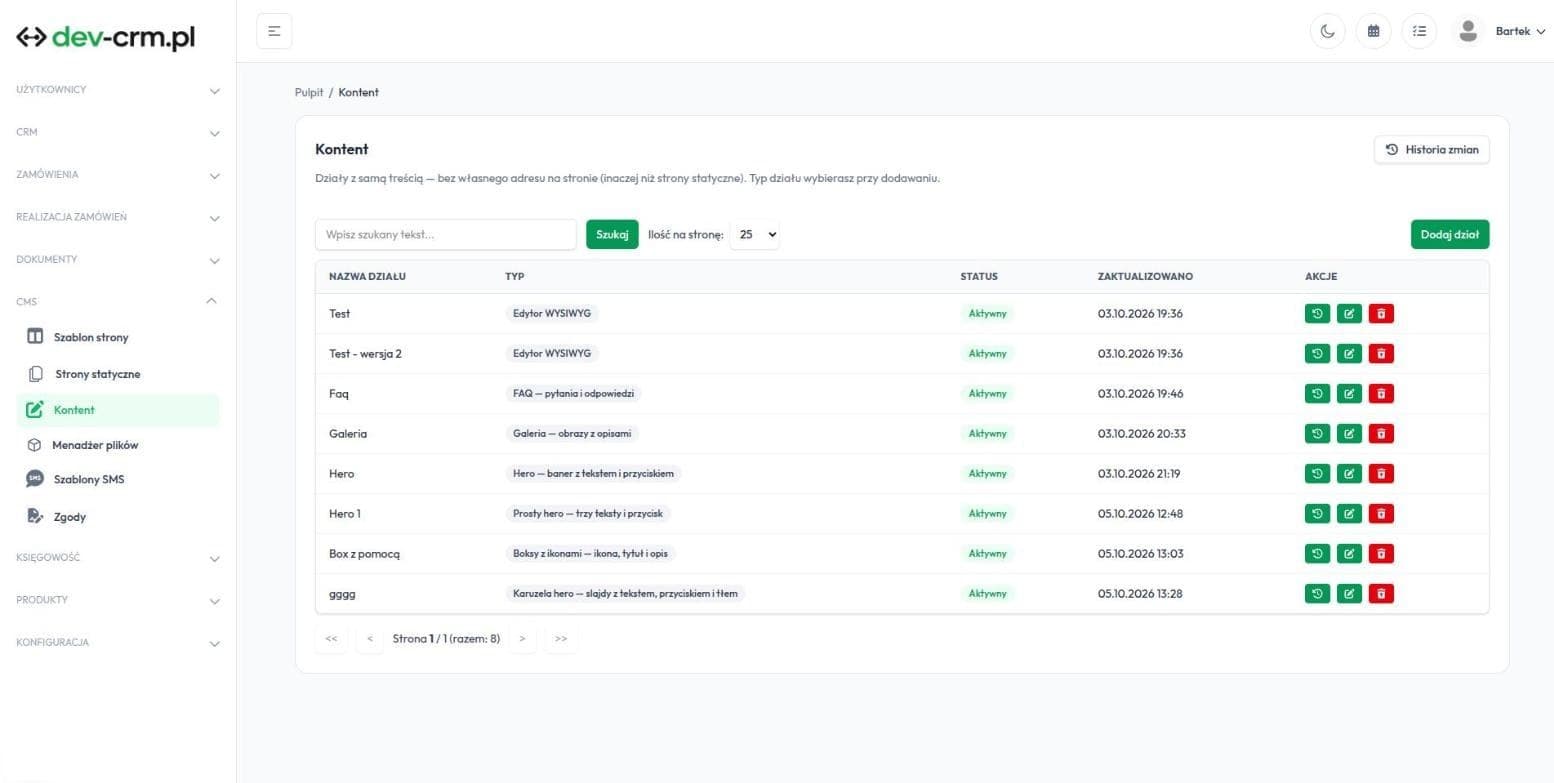Click the Szukaj button
Screen dimensions: 1554x783
(612, 235)
